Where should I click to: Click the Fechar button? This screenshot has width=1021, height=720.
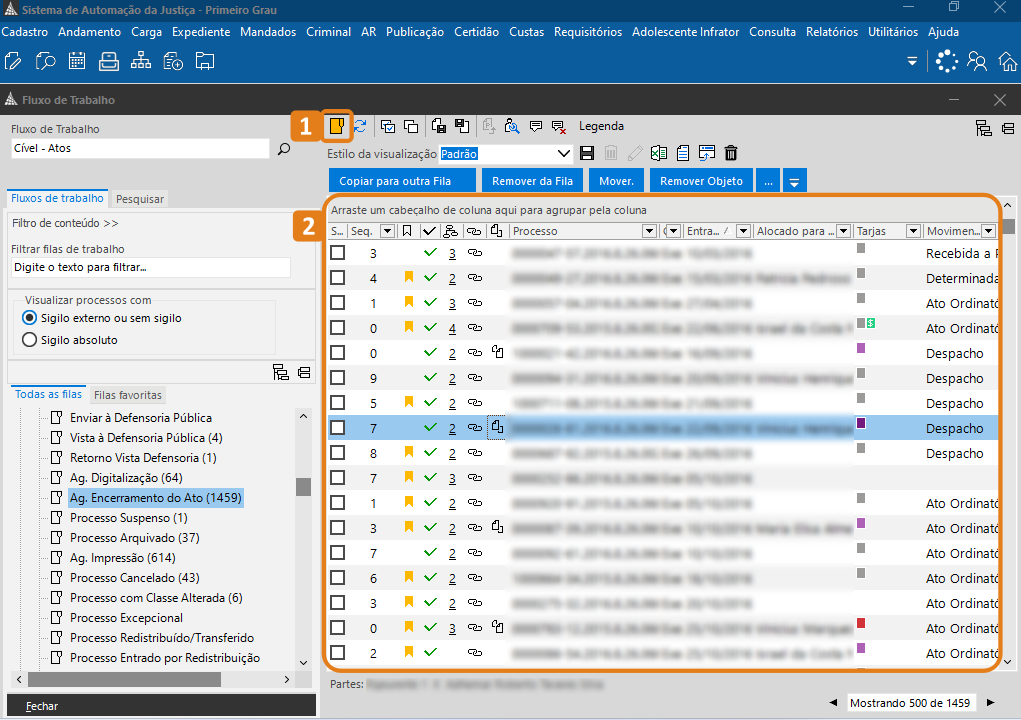point(161,706)
